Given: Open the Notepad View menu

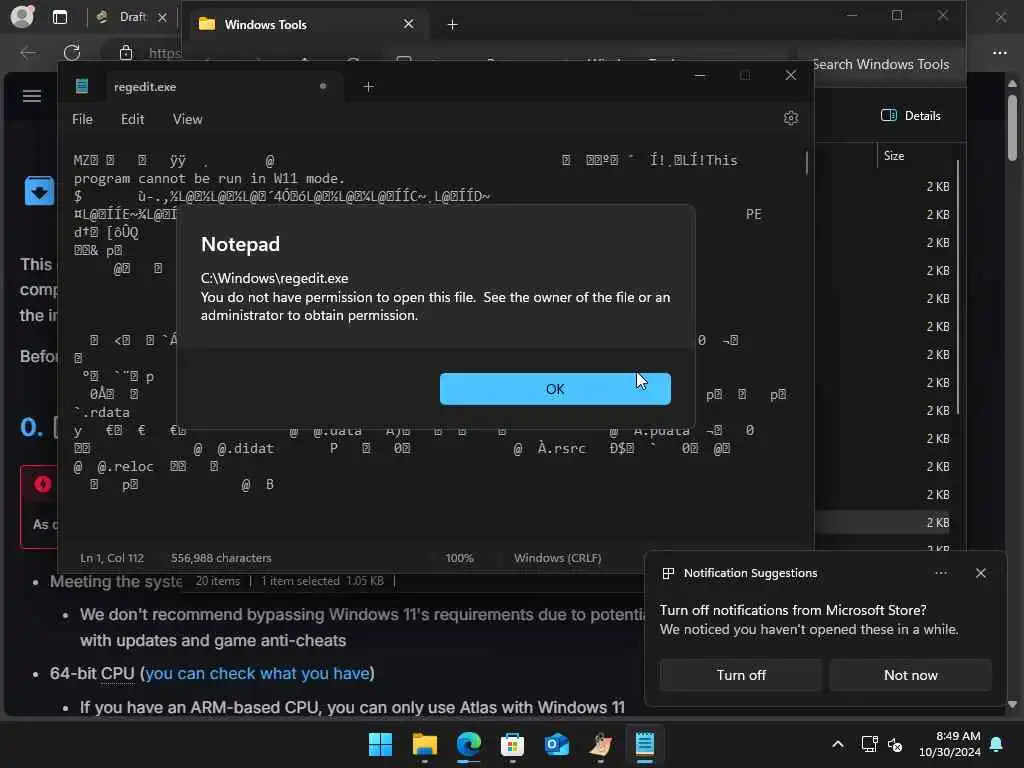Looking at the screenshot, I should [x=187, y=120].
